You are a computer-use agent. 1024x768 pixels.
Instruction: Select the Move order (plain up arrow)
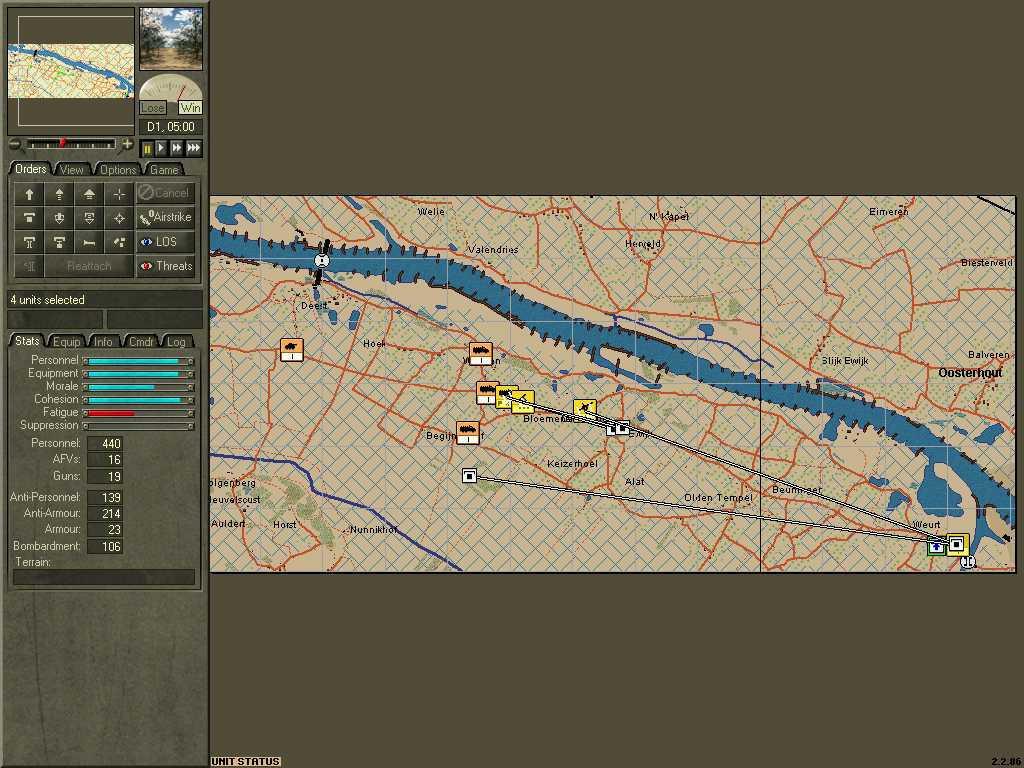click(x=29, y=193)
